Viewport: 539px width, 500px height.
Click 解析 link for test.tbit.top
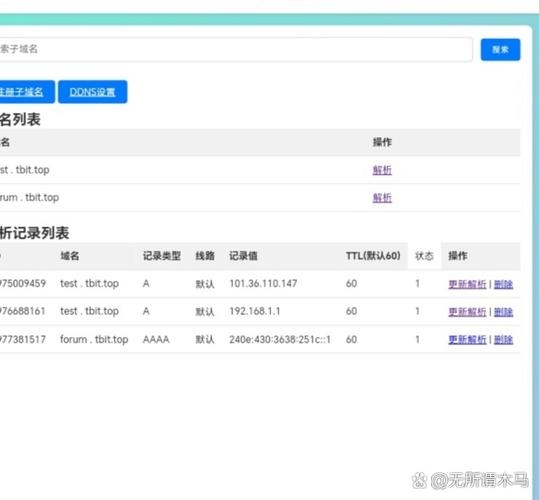[382, 170]
